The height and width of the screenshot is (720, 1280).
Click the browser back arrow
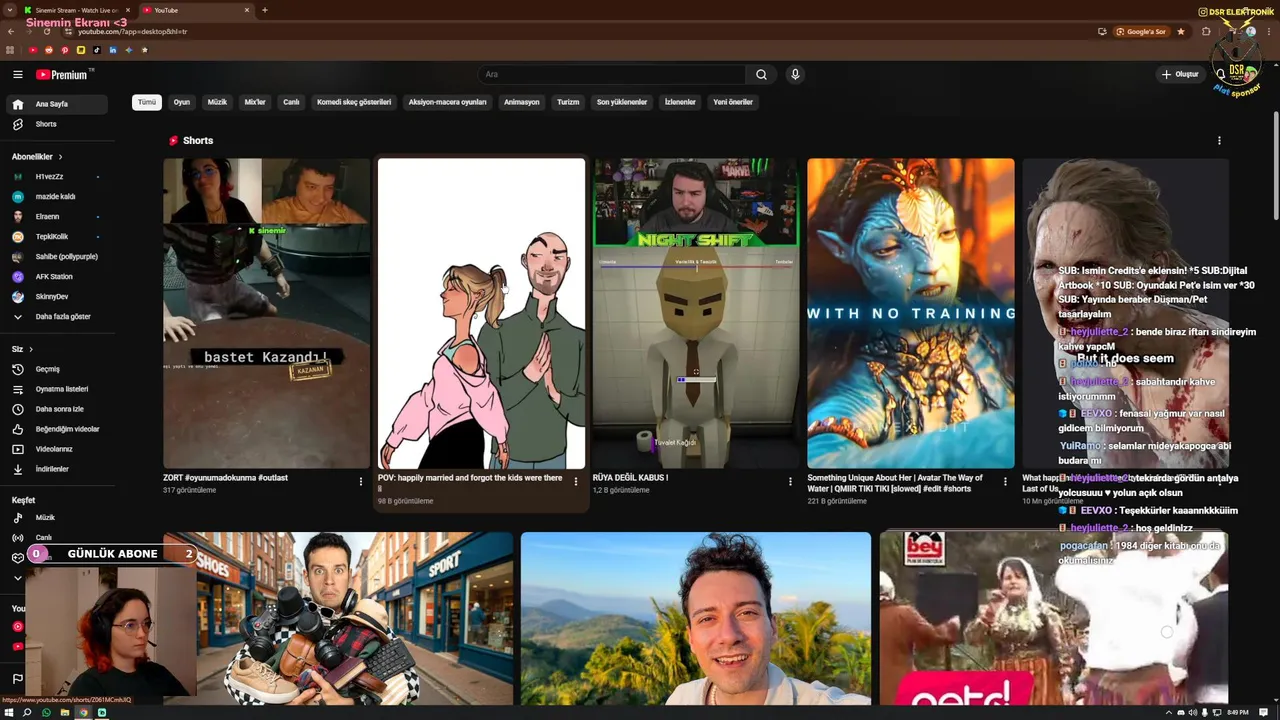tap(12, 32)
